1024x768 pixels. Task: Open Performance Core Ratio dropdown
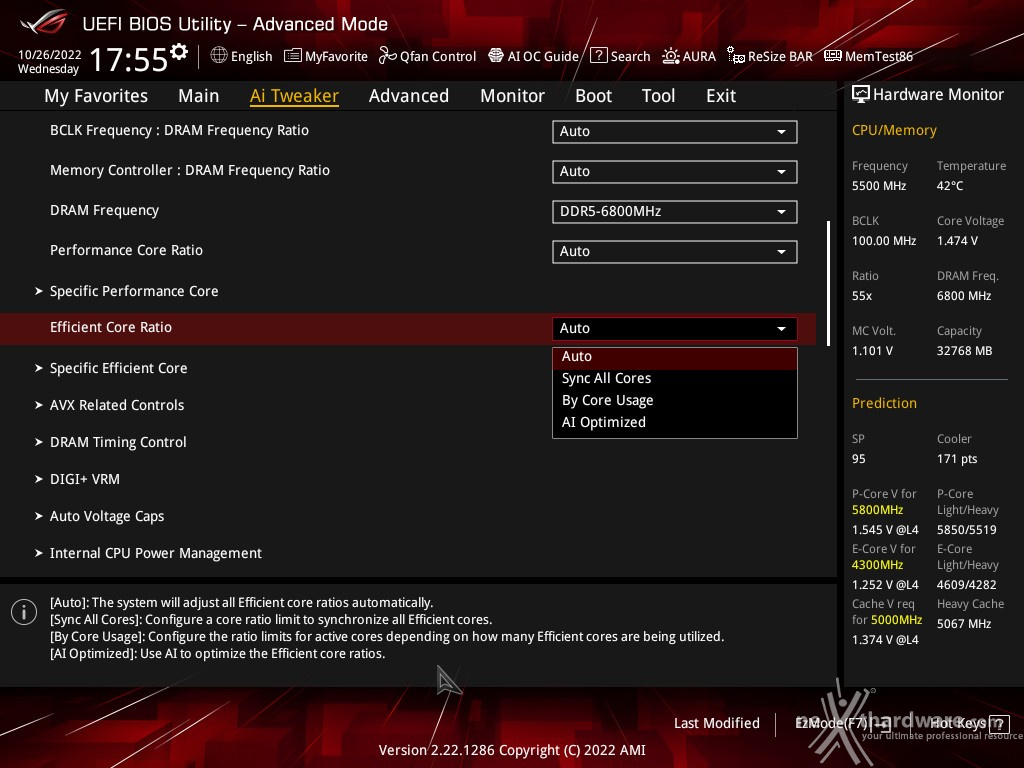point(675,251)
